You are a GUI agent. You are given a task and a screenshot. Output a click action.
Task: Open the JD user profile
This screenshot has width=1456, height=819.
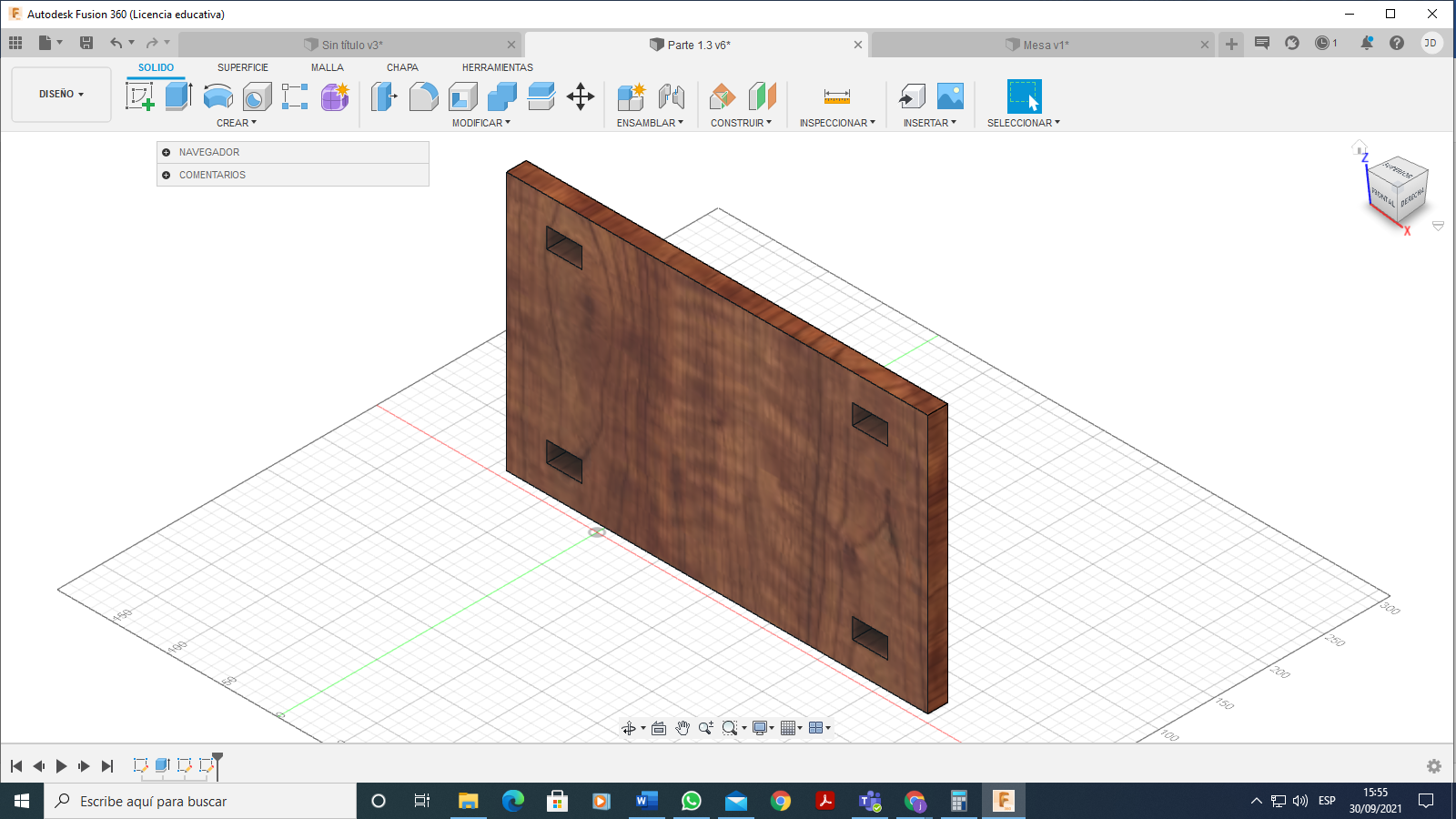[x=1431, y=43]
